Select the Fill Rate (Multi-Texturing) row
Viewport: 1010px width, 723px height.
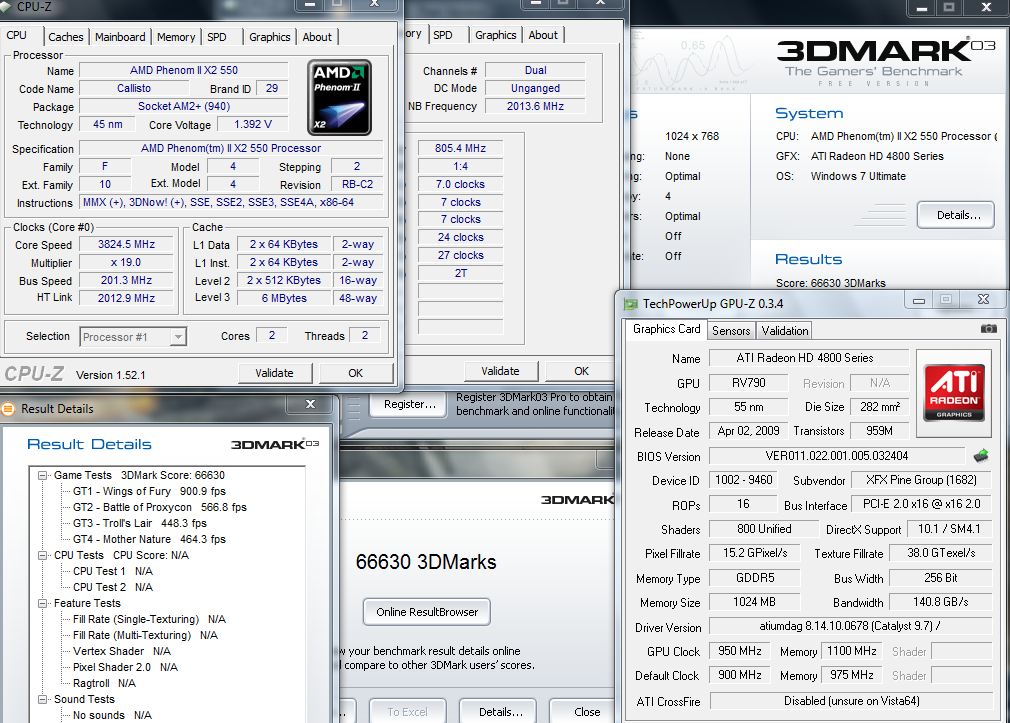145,635
